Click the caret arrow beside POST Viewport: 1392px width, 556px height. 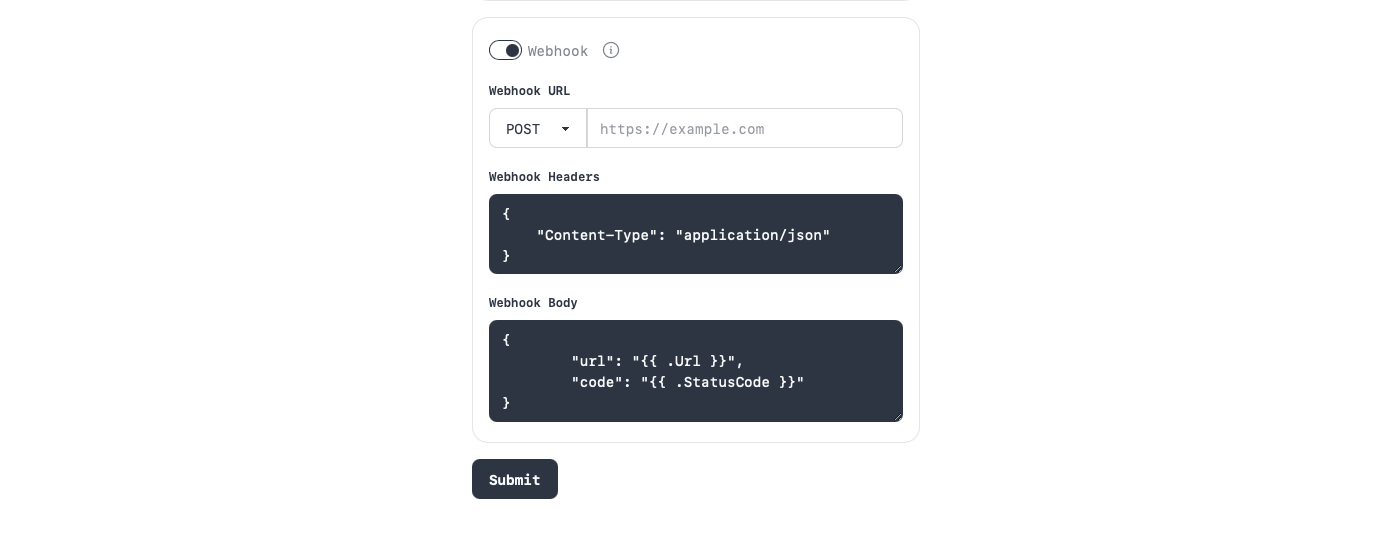(566, 129)
